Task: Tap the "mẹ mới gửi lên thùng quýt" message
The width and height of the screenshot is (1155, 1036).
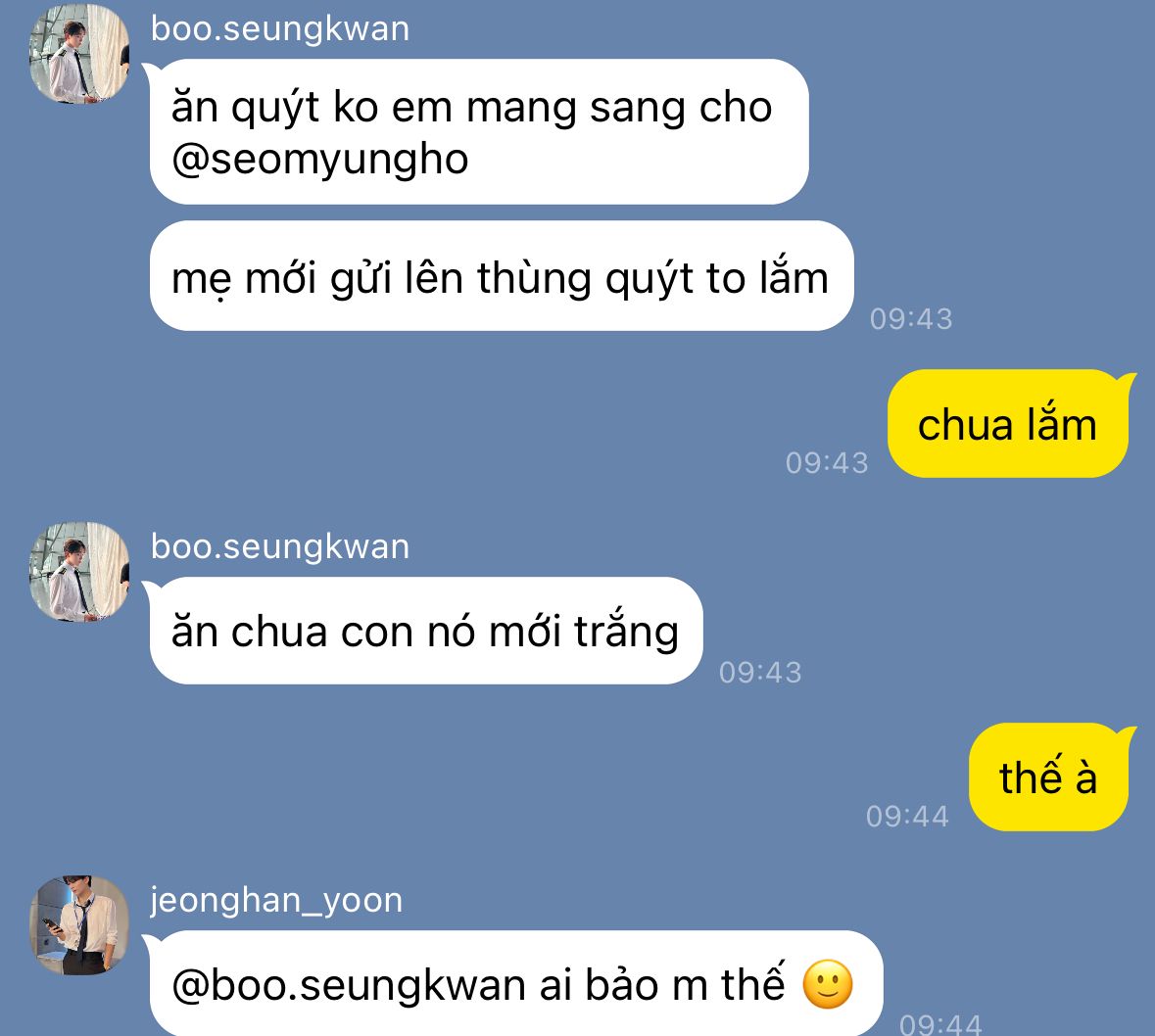Action: tap(501, 276)
